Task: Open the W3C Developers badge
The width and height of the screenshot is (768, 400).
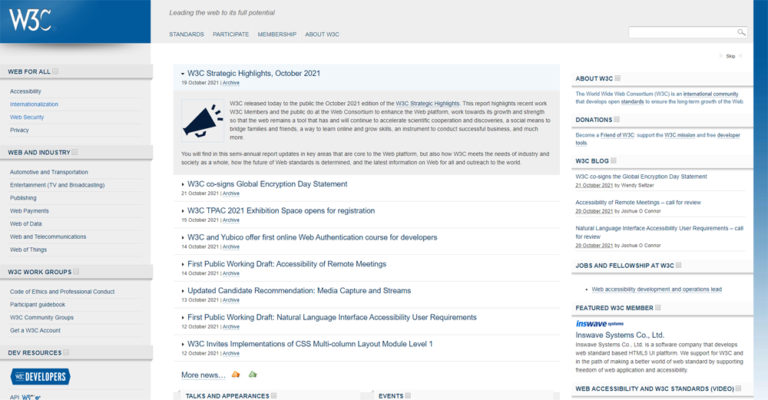Action: (40, 376)
